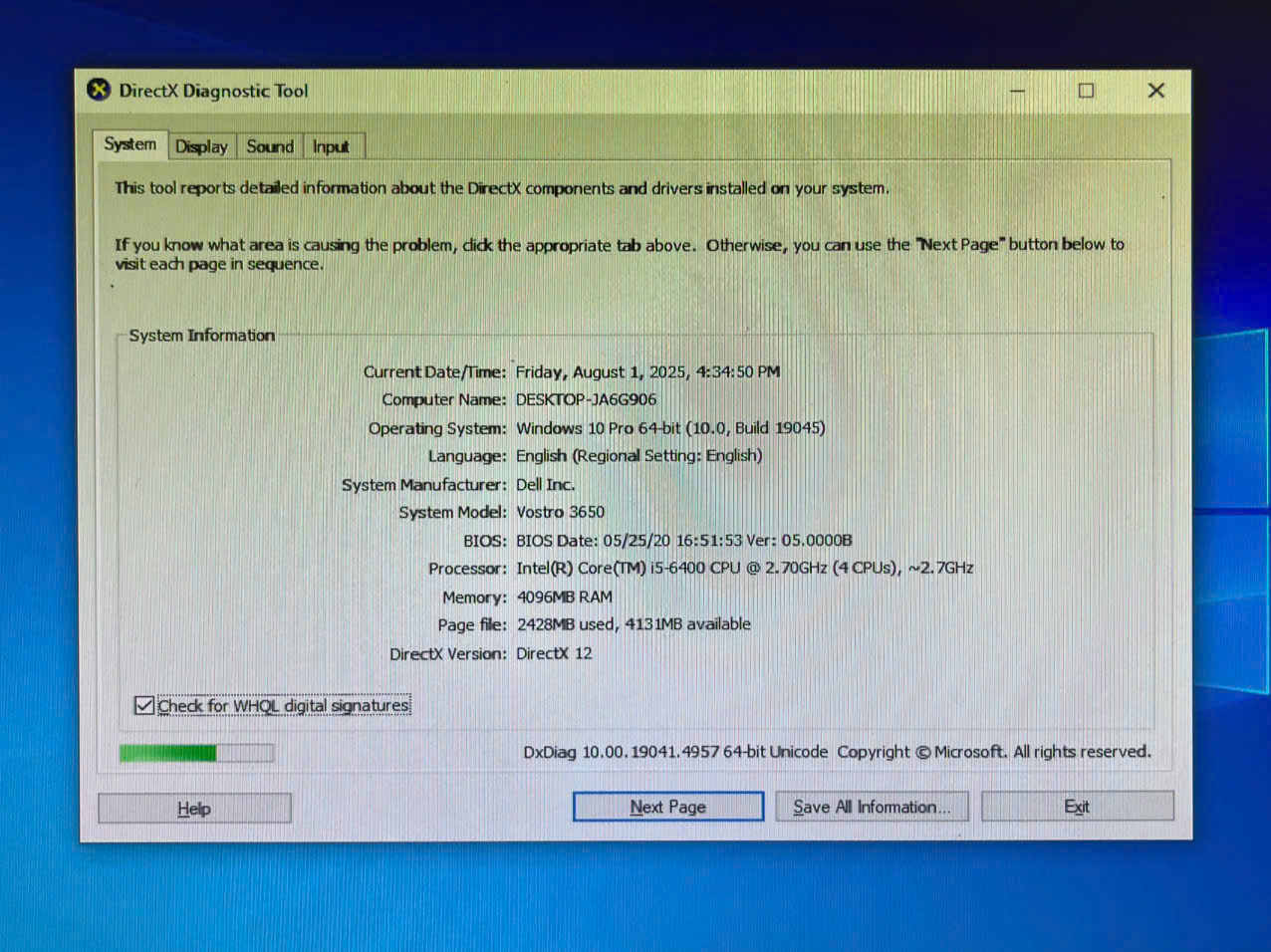1271x952 pixels.
Task: Click the Next Page button
Action: (667, 807)
